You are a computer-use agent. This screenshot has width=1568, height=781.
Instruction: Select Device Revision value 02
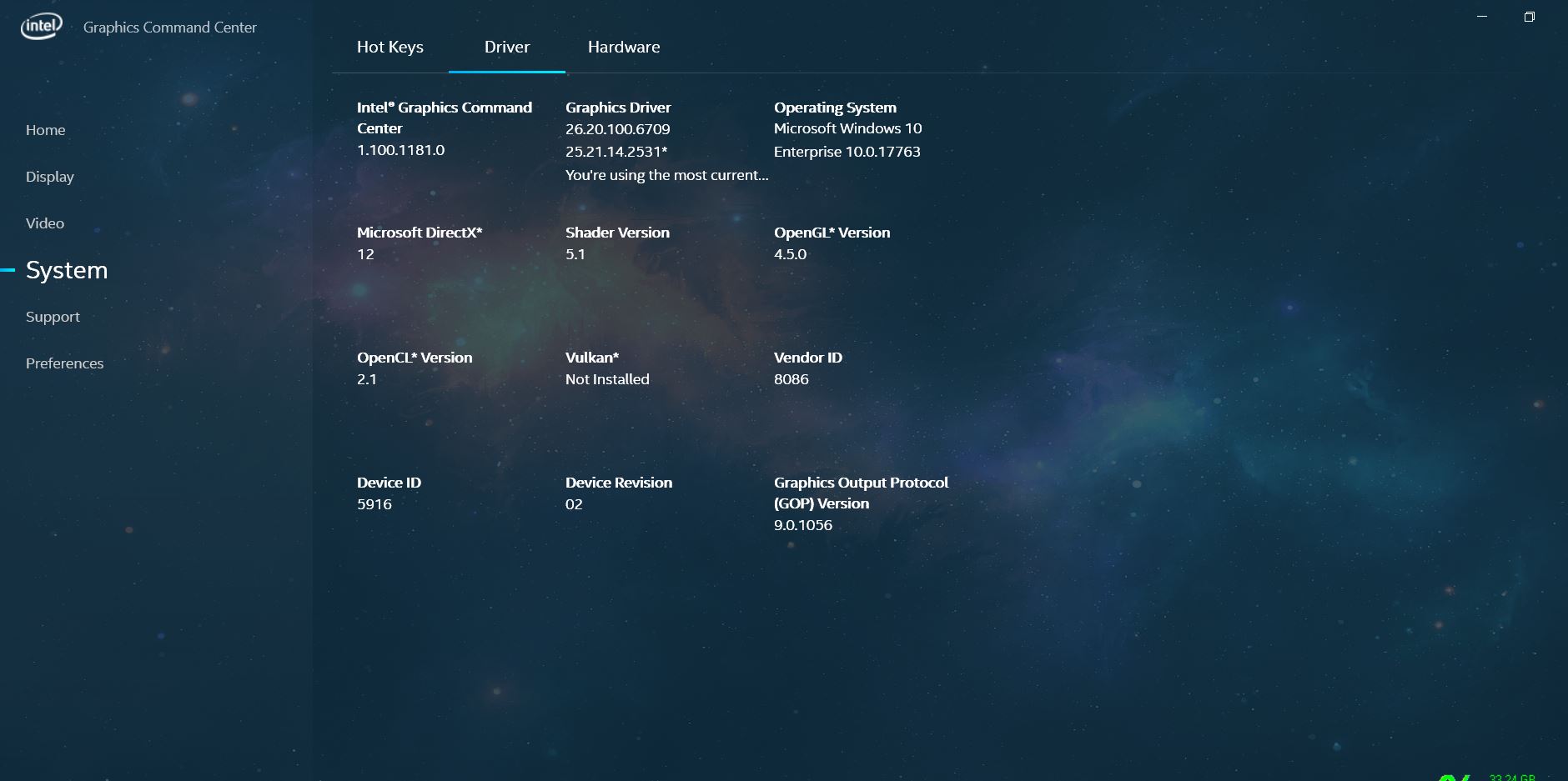pos(574,504)
